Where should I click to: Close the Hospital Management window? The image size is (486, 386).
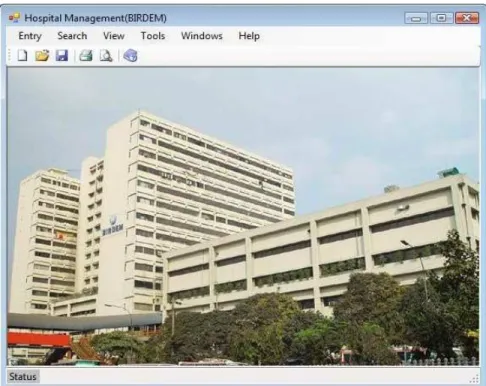(467, 18)
